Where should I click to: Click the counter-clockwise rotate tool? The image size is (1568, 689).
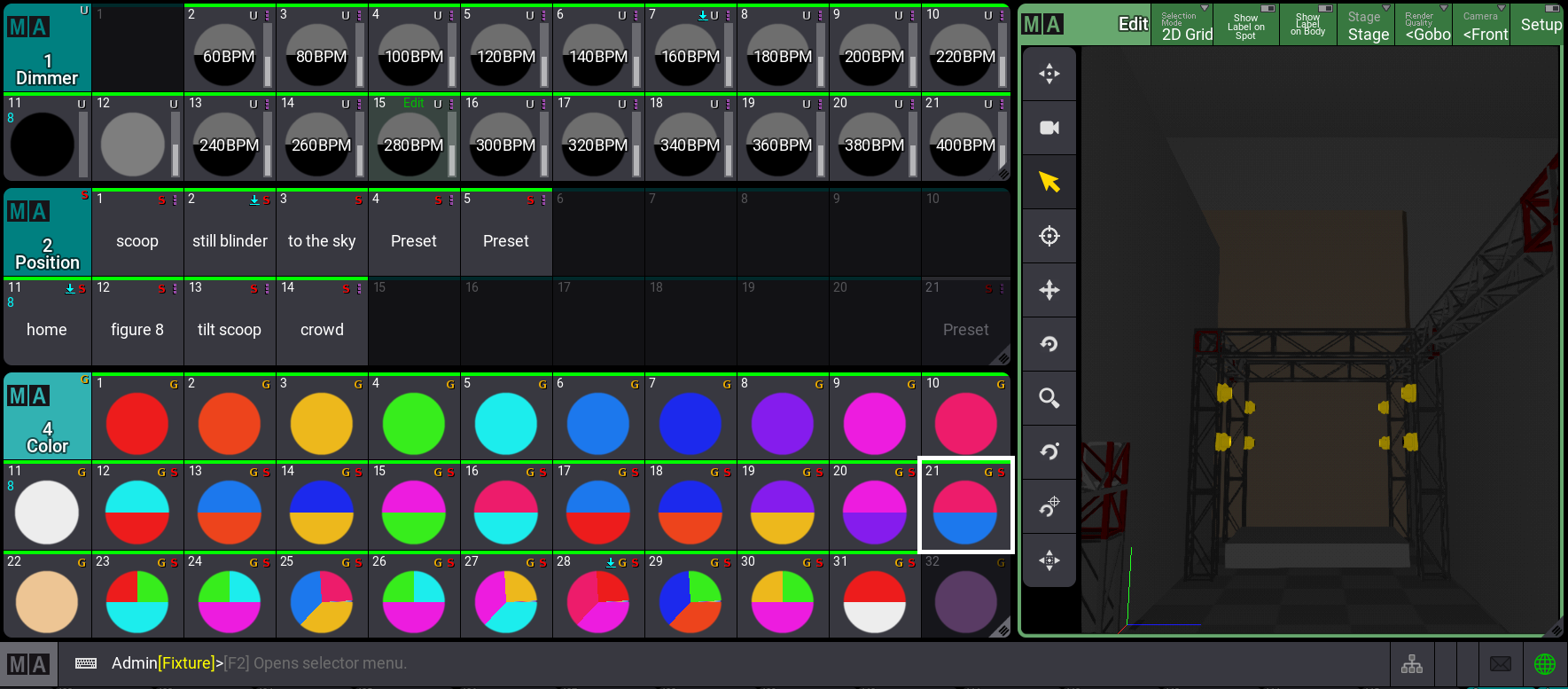1049,344
